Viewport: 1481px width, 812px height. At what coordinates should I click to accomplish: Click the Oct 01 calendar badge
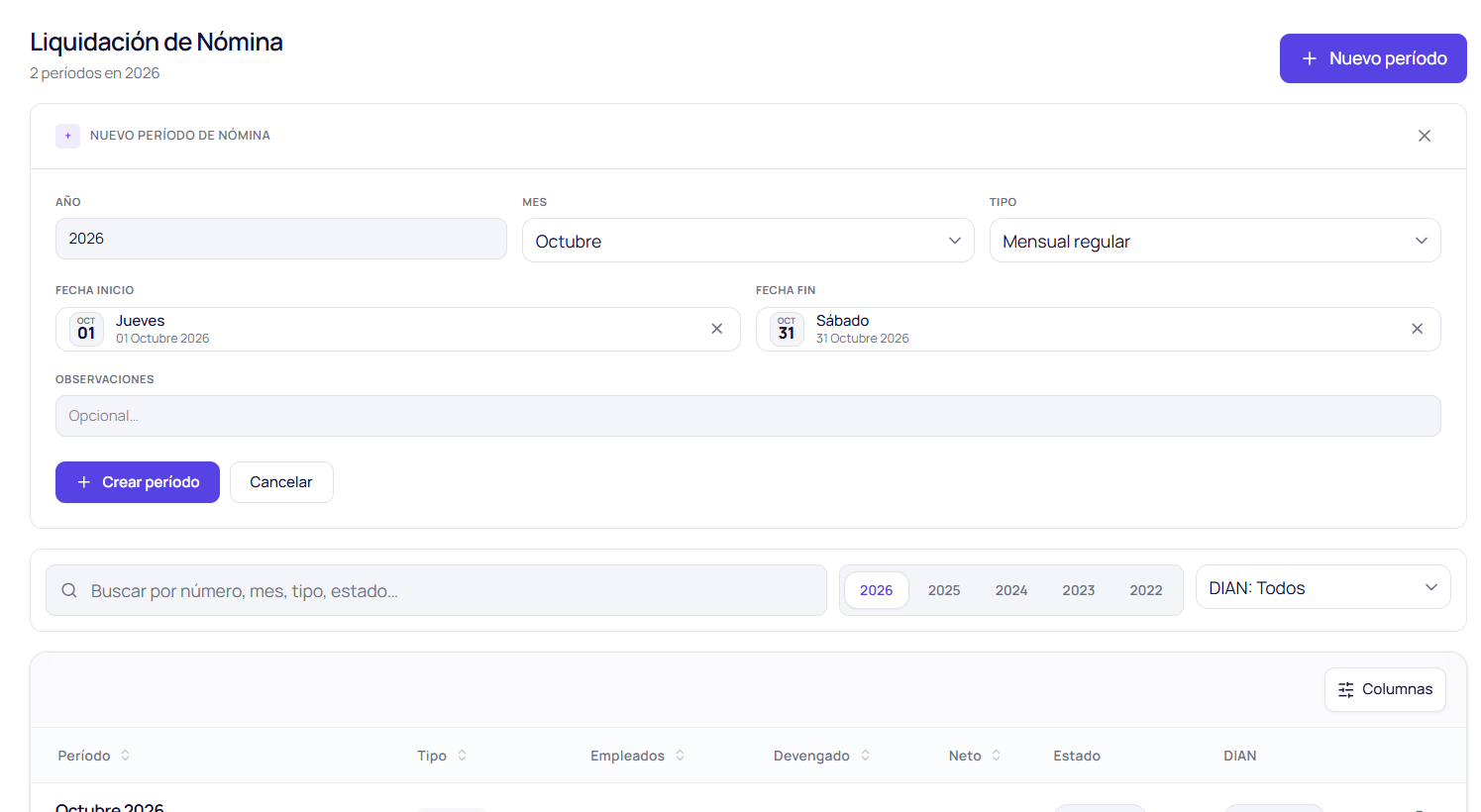click(86, 329)
